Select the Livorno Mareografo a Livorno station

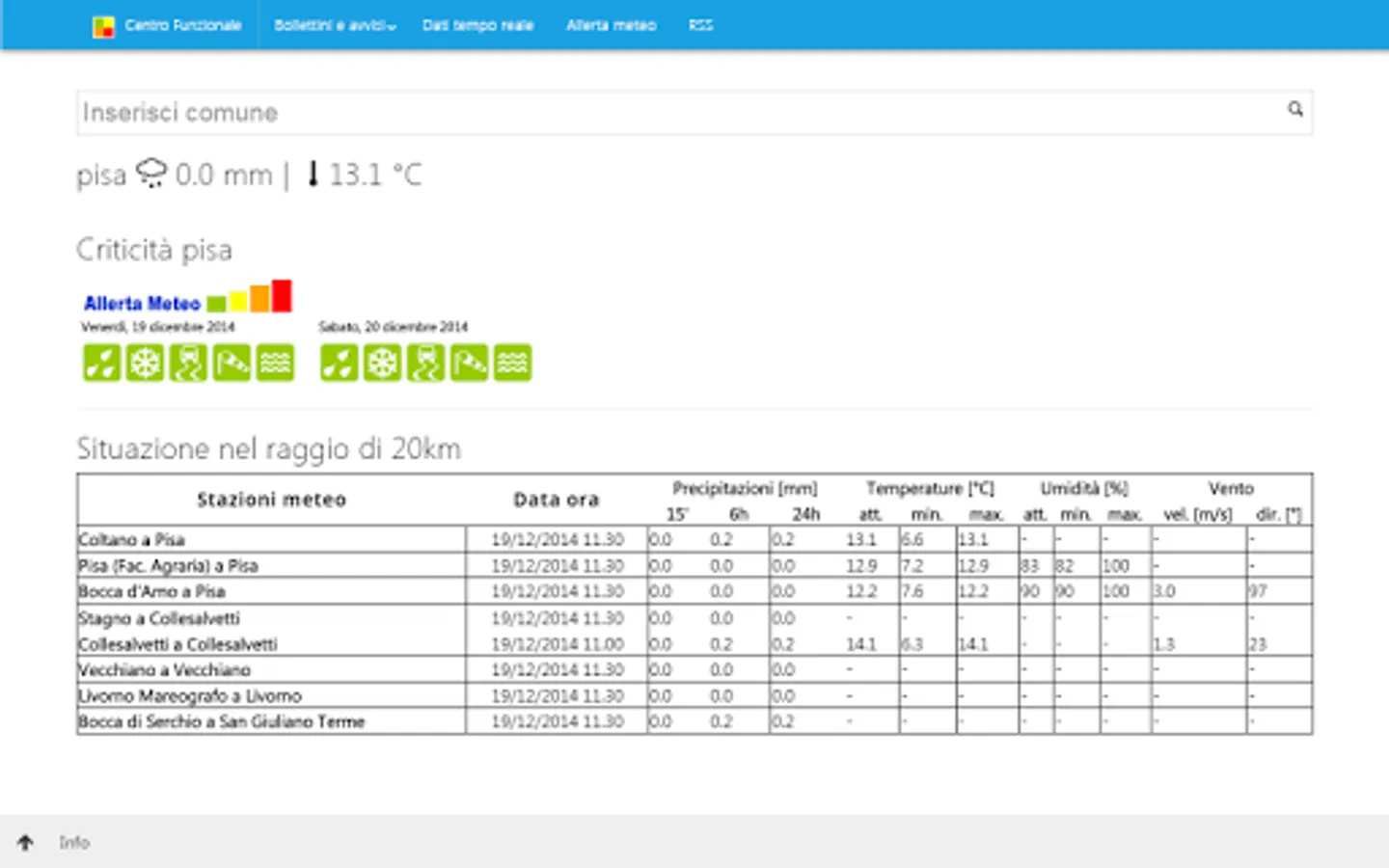tap(190, 695)
